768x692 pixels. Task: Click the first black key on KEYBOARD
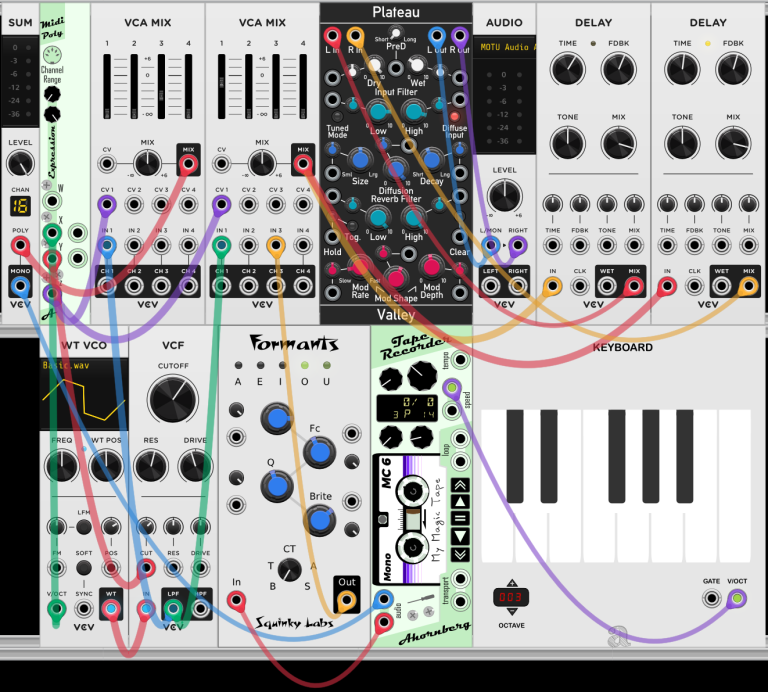(515, 456)
